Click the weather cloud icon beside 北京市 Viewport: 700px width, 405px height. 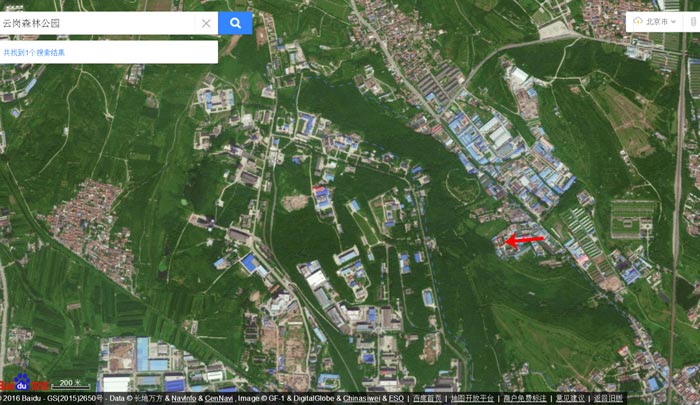click(637, 21)
